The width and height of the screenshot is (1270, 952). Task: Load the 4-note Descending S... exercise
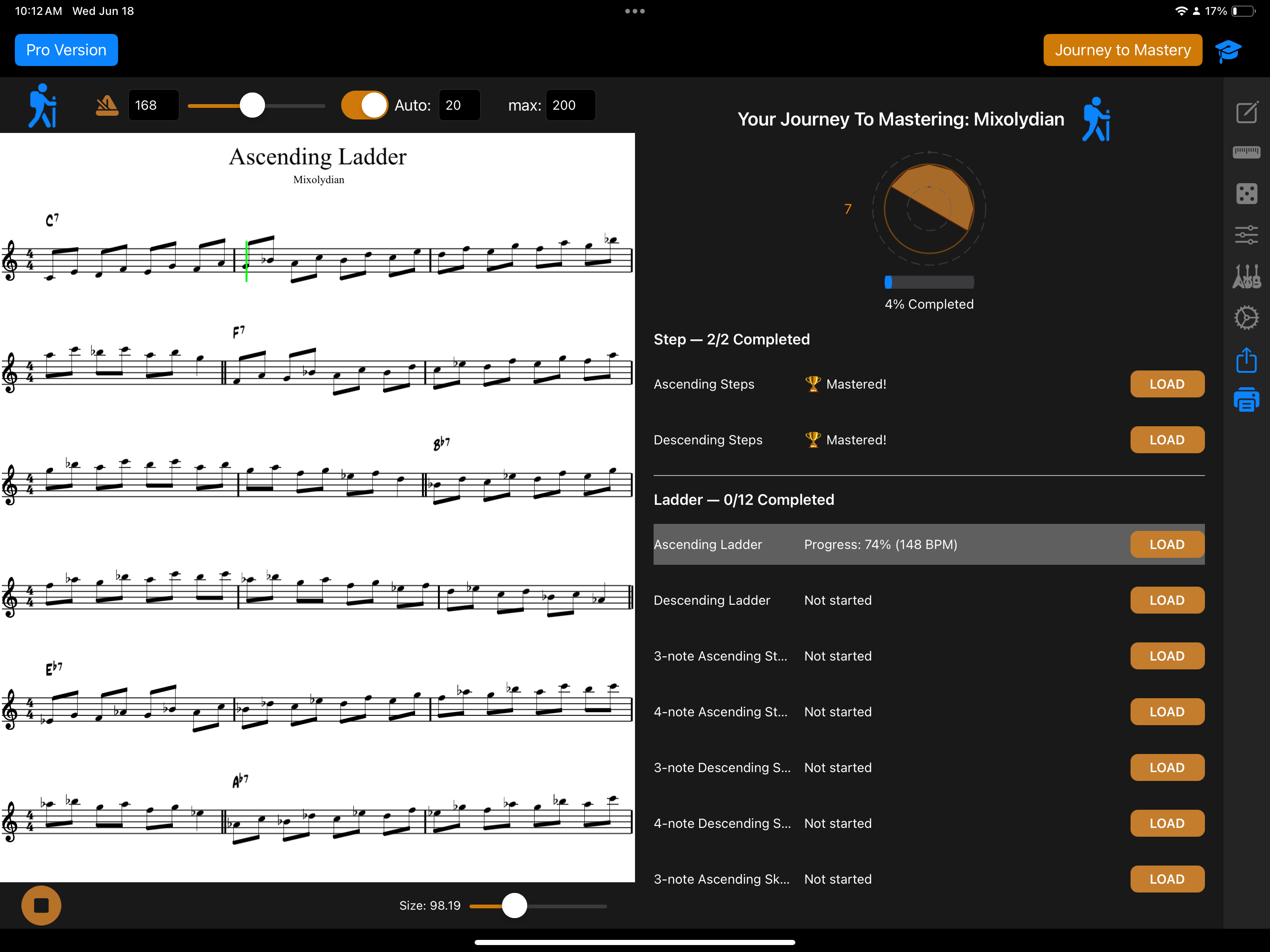pos(1167,823)
